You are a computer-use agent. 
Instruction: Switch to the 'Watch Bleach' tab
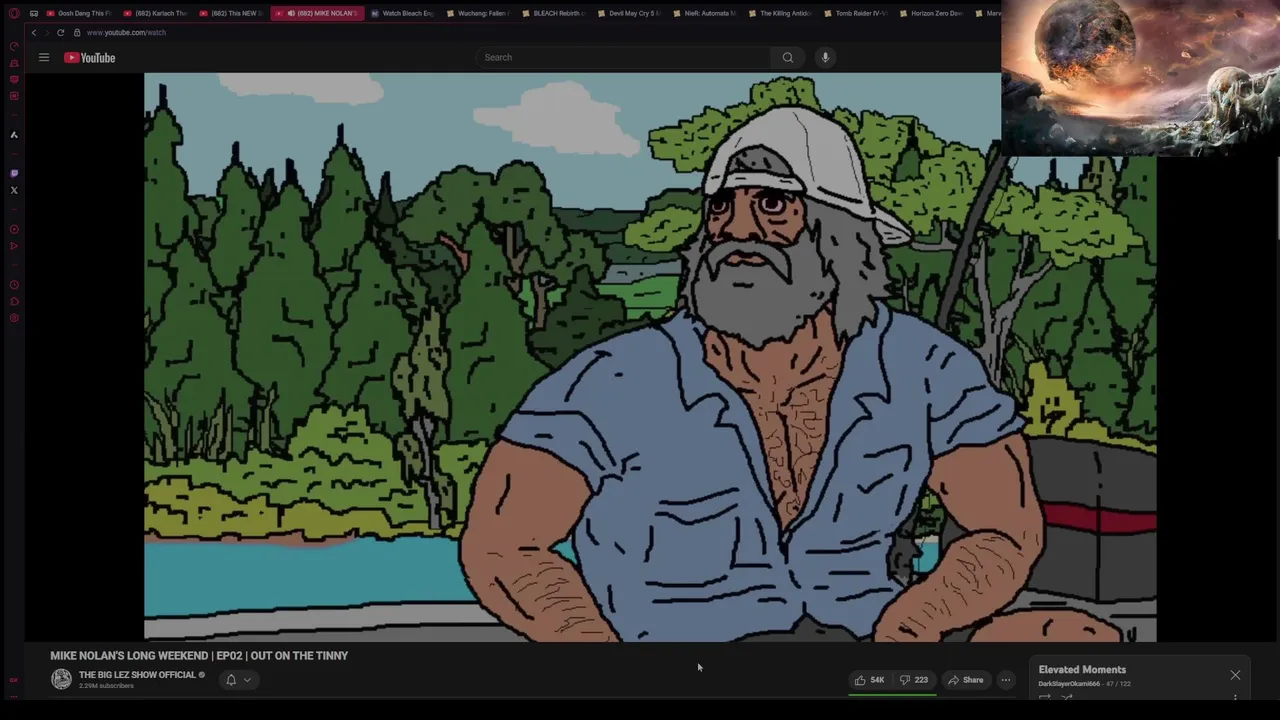tap(401, 13)
